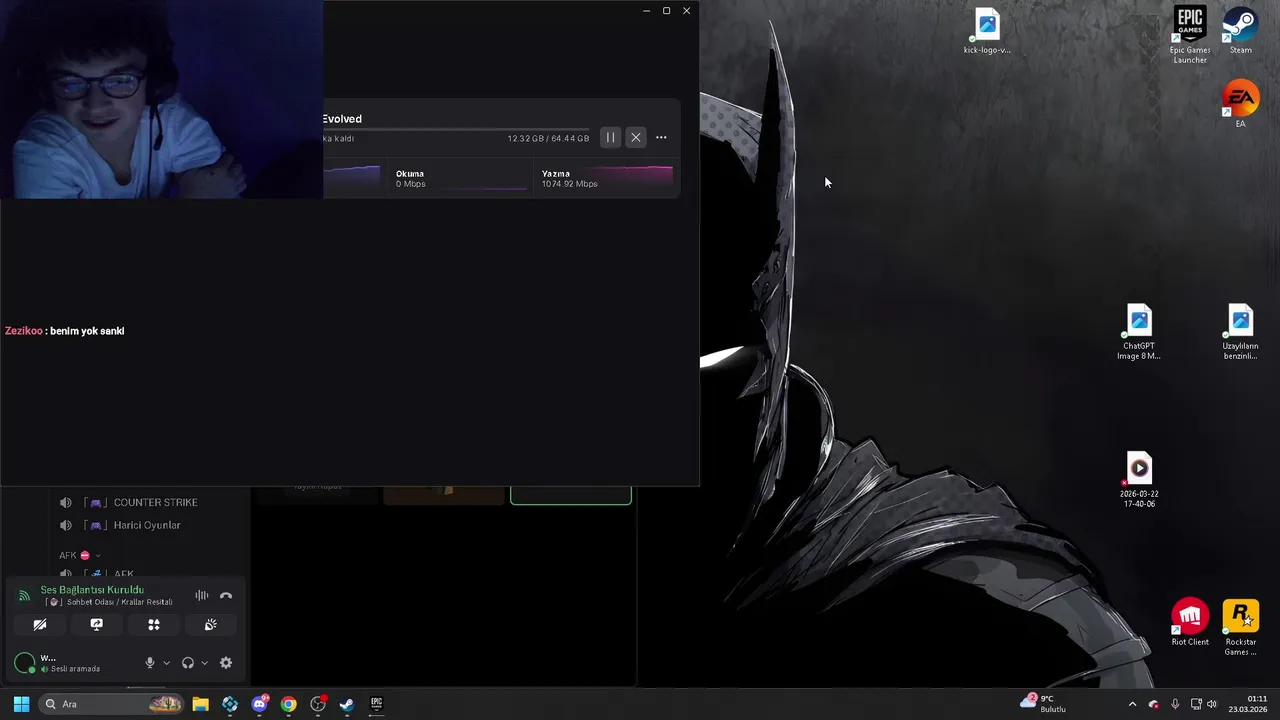1280x720 pixels.
Task: Share your screen in Discord
Action: tap(97, 624)
